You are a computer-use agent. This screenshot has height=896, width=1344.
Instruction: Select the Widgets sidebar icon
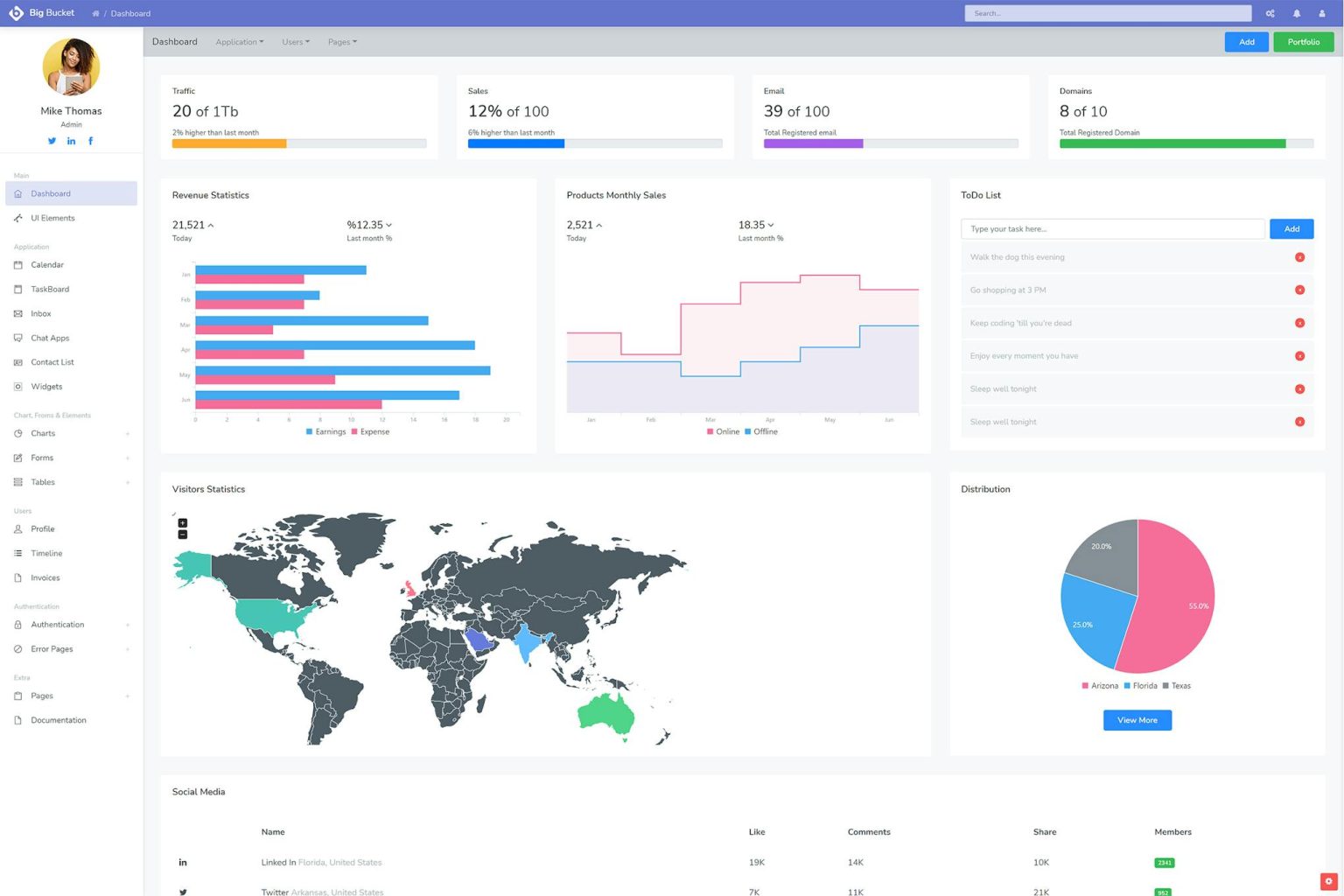coord(19,386)
